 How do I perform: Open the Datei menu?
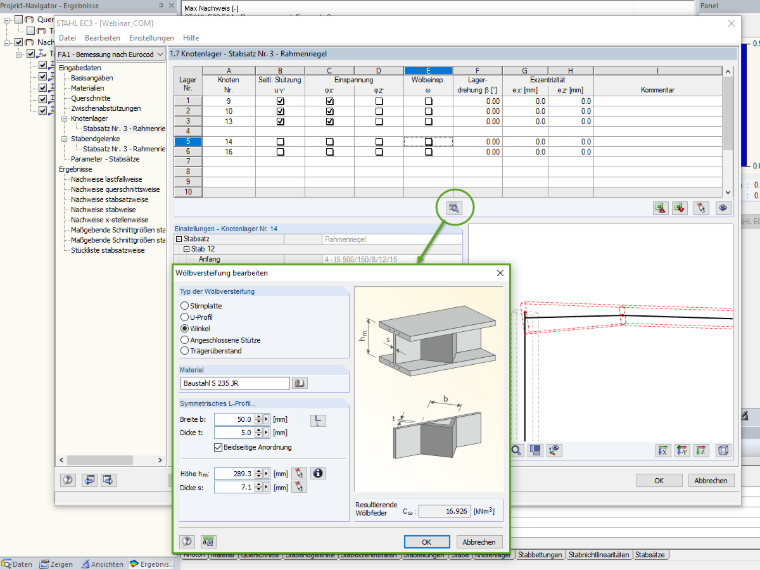coord(67,38)
